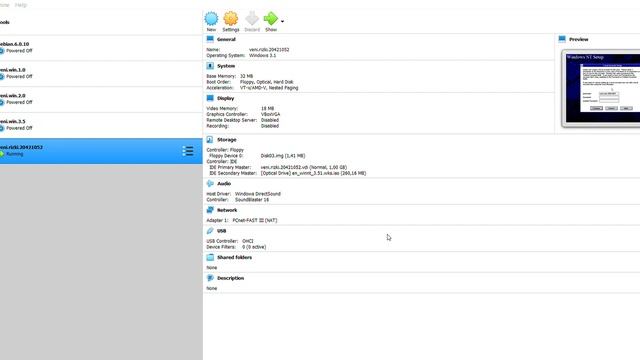Select the running veni.rizki.20421052 machine
The image size is (640, 360).
(x=101, y=151)
